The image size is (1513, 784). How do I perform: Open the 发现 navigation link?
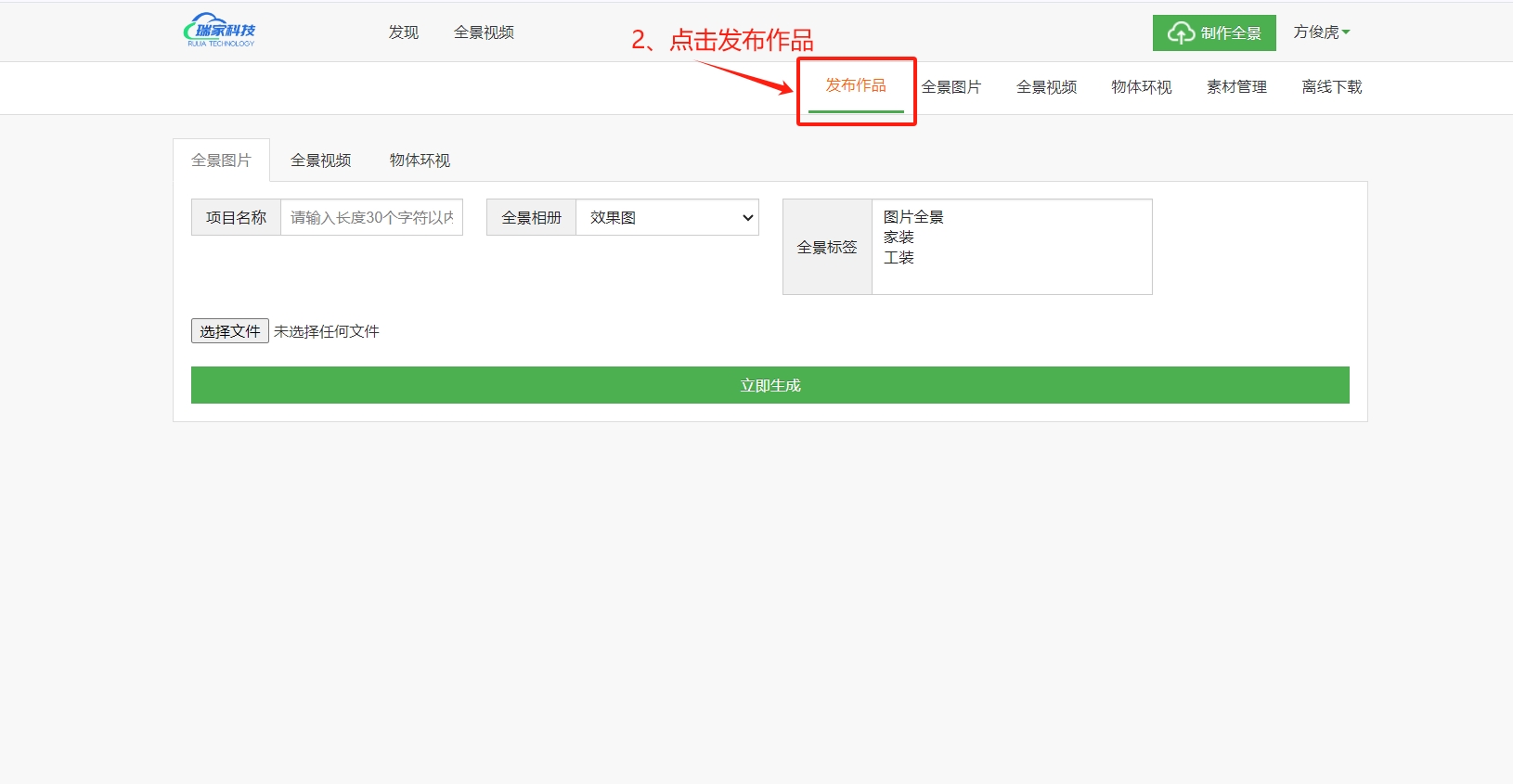click(x=403, y=32)
